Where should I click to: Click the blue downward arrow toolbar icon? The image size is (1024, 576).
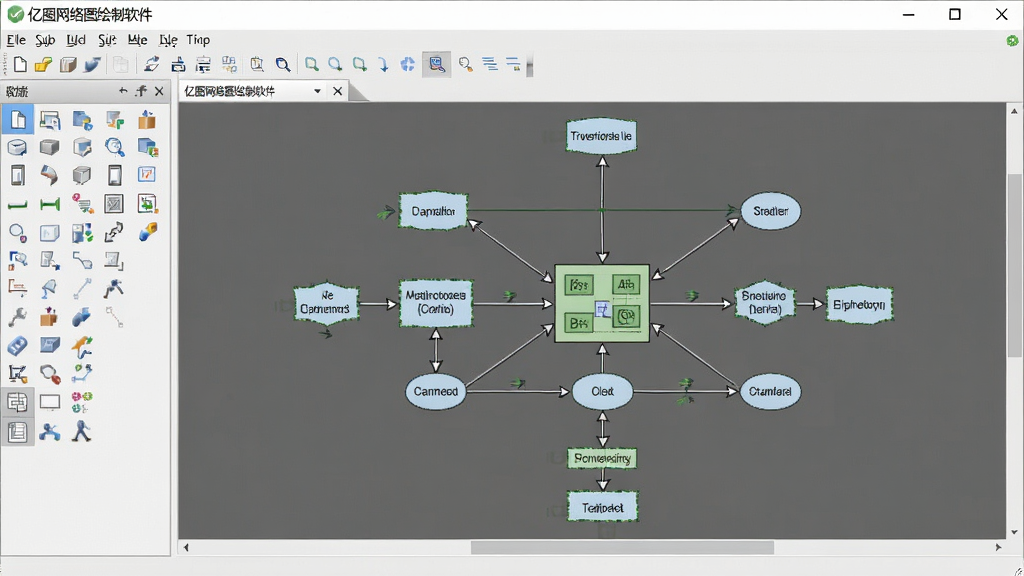(x=383, y=64)
